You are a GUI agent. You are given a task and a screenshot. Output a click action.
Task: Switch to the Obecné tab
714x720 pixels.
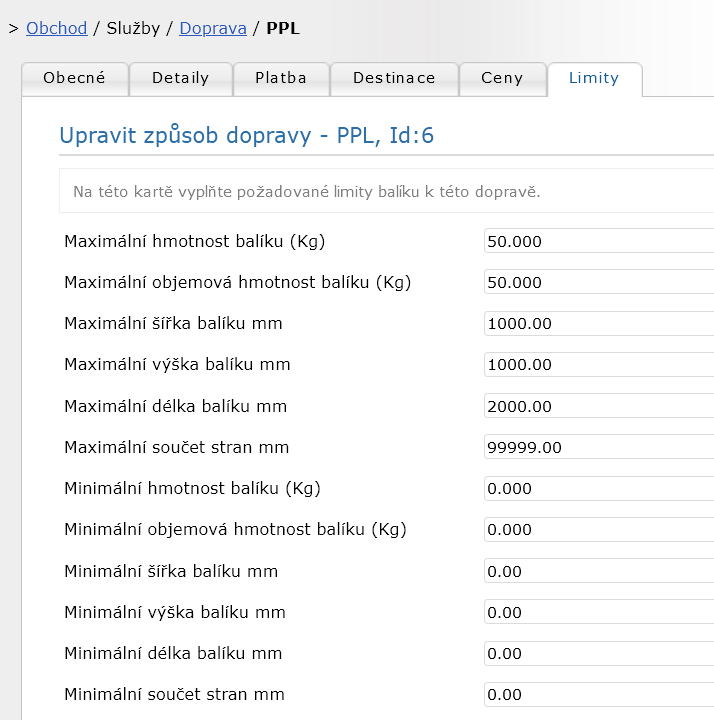coord(74,79)
